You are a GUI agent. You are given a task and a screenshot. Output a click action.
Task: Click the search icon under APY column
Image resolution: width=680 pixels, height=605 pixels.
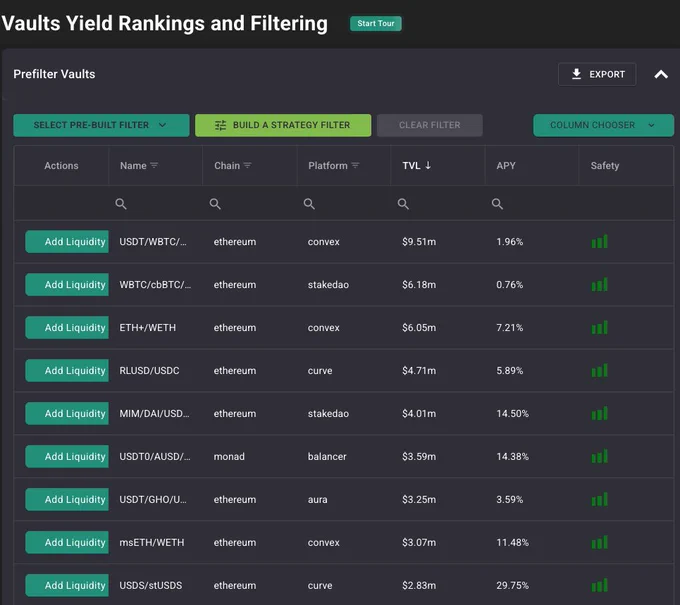[x=497, y=204]
